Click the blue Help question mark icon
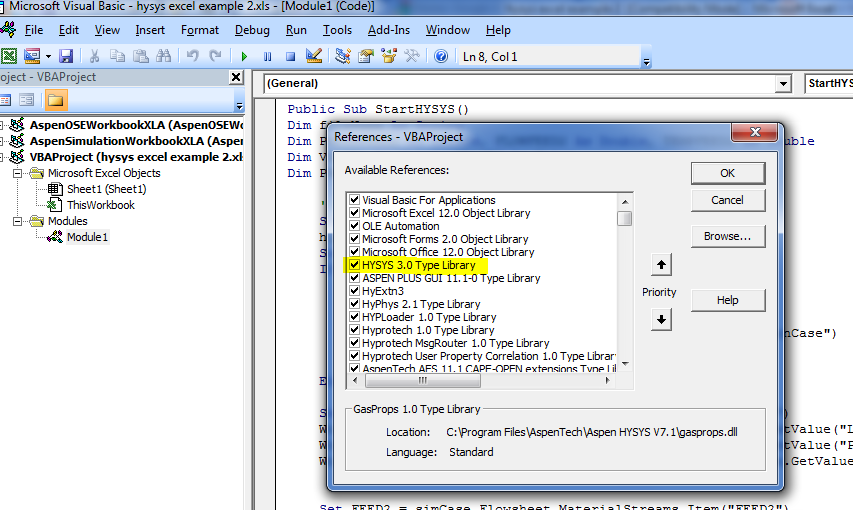This screenshot has height=510, width=853. click(441, 56)
